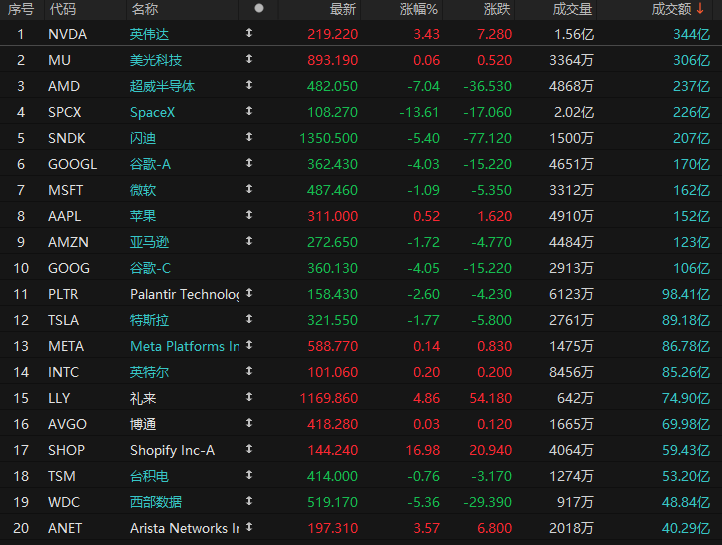Click the marker icon in AMD row
This screenshot has width=722, height=545.
pos(249,85)
